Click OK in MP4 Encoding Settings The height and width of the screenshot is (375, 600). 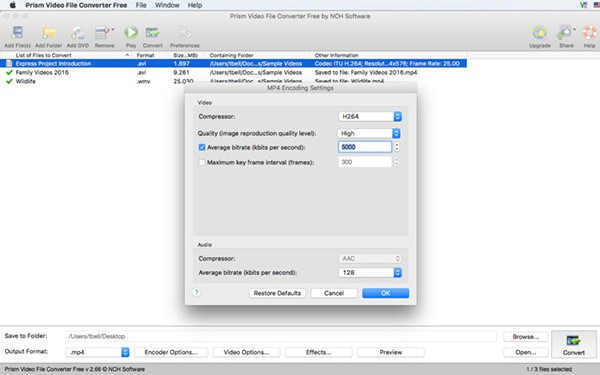(x=385, y=293)
